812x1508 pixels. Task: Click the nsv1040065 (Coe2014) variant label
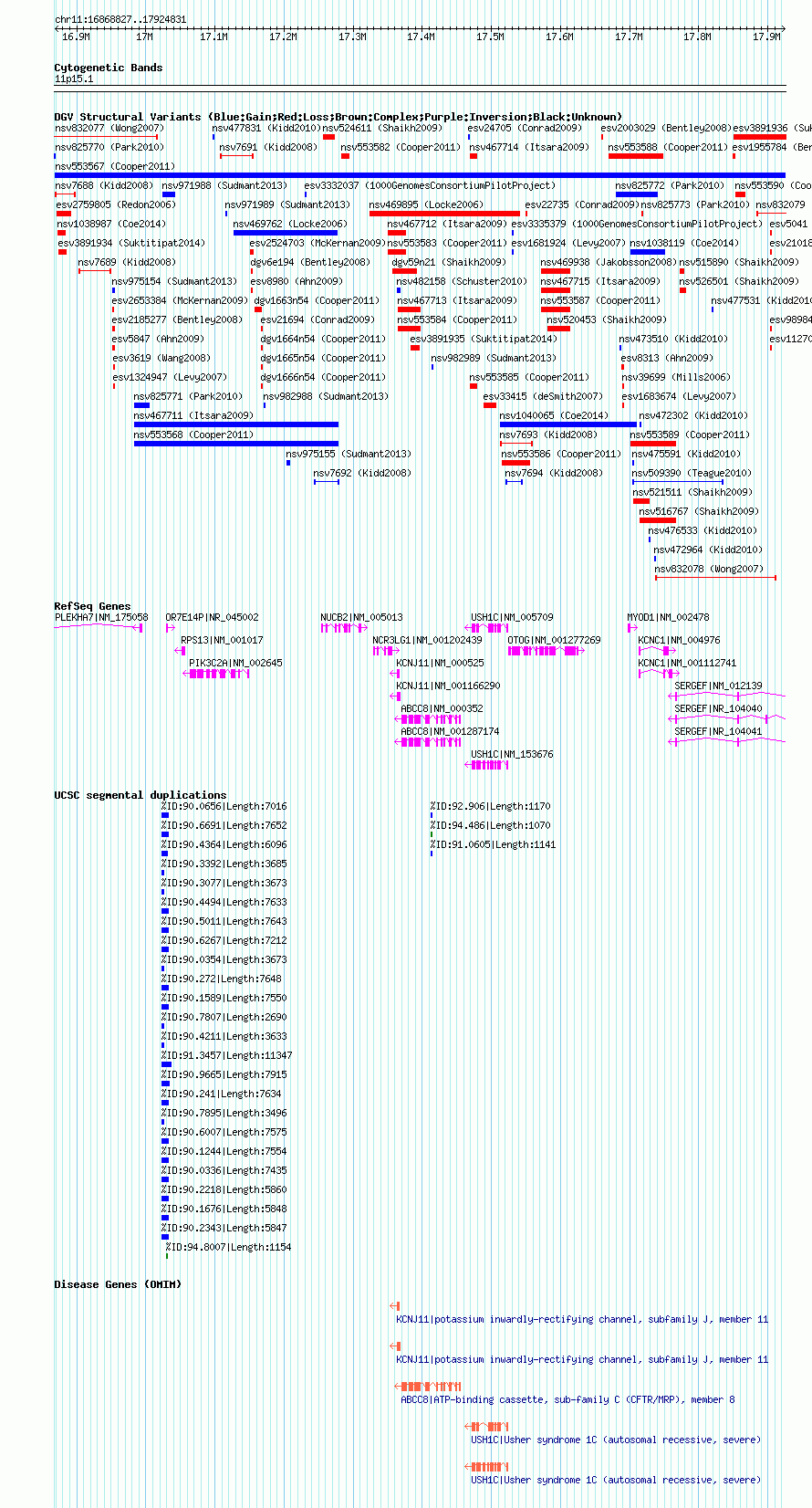554,415
